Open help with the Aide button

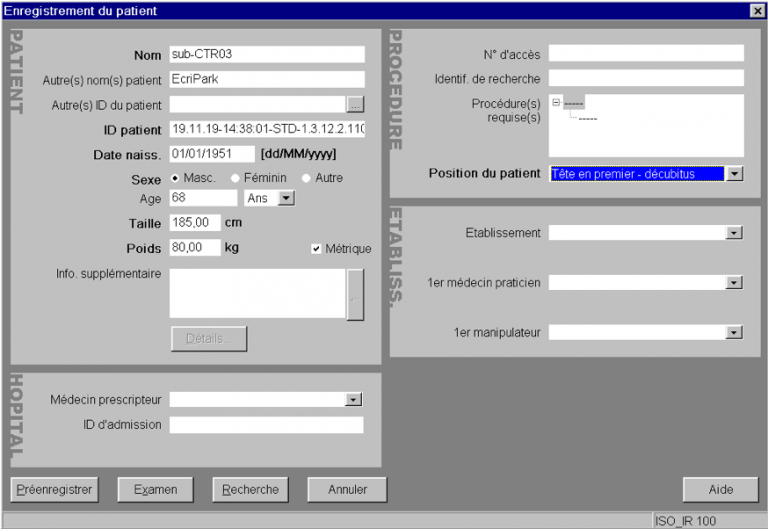click(x=721, y=490)
